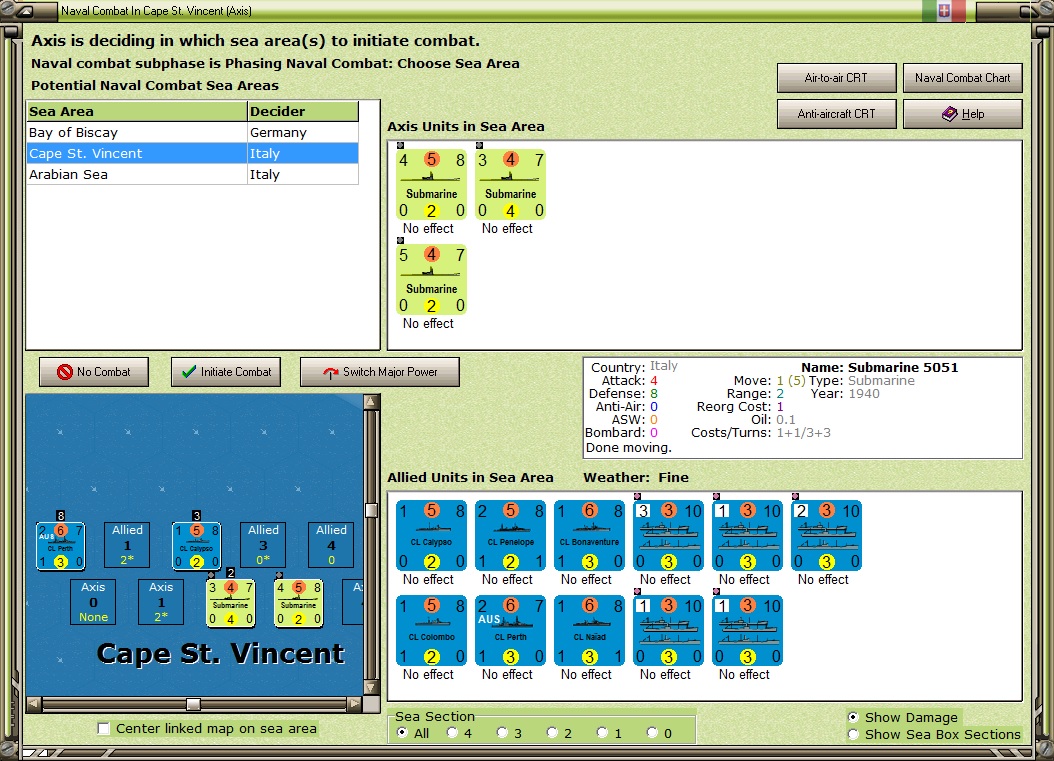Select the All sea section radio button
Viewport: 1054px width, 761px height.
[402, 733]
